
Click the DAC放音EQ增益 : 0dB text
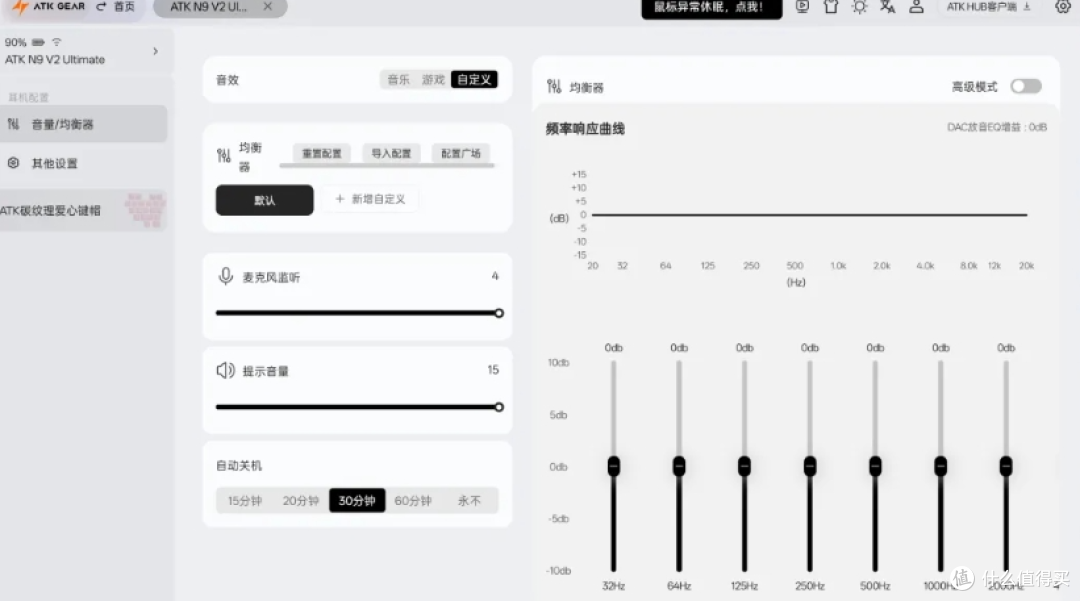click(x=997, y=127)
